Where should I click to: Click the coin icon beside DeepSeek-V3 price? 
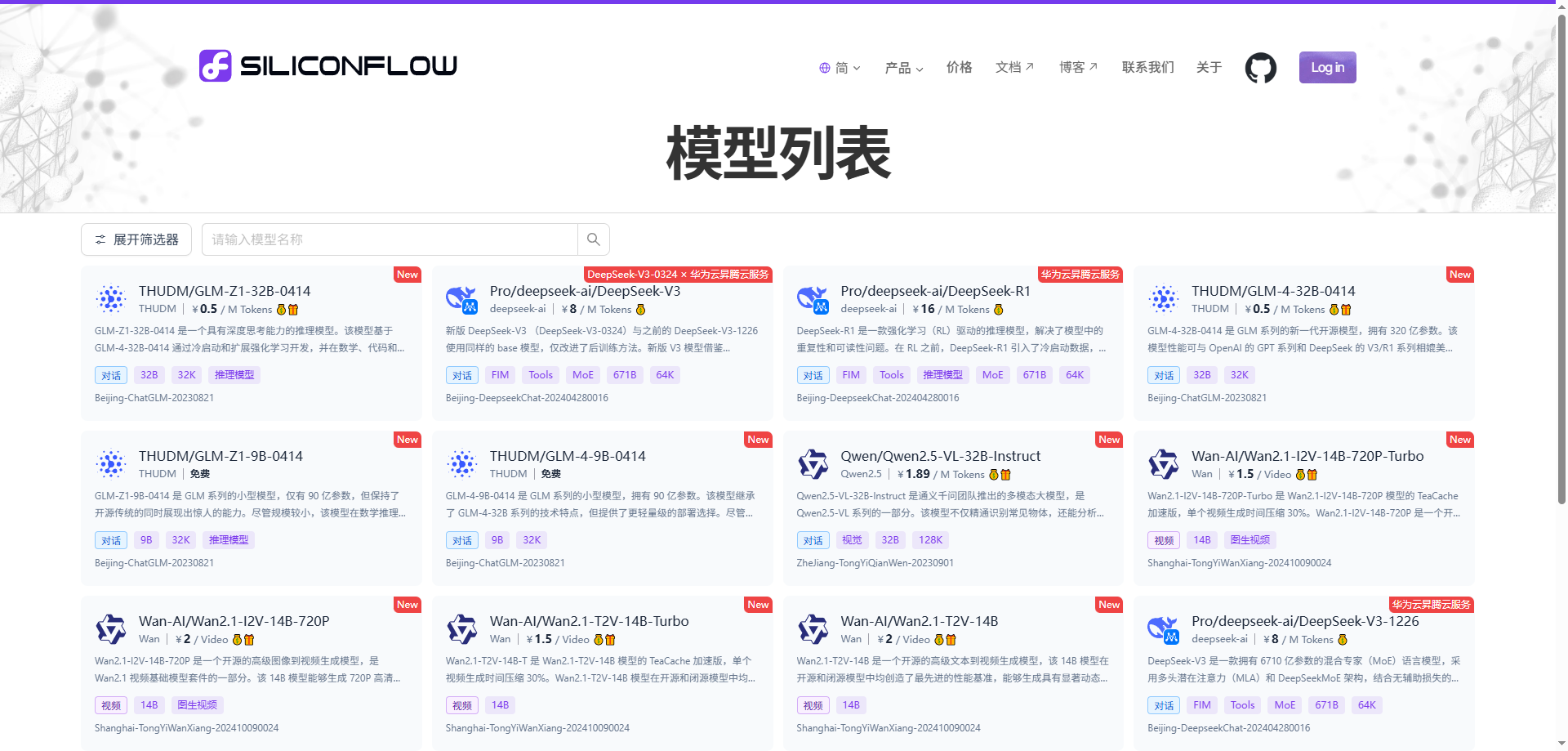640,310
